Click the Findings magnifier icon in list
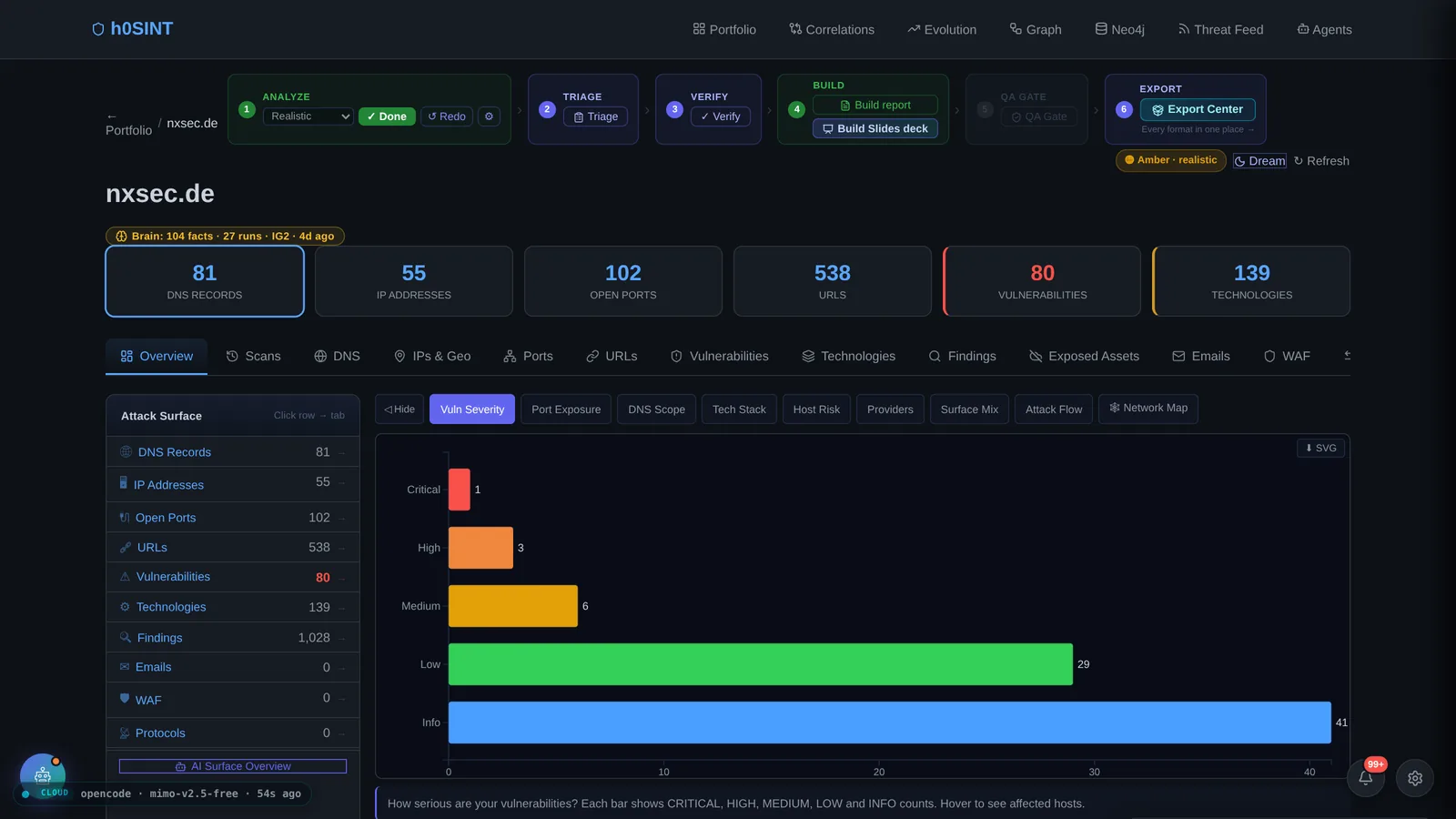Viewport: 1456px width, 819px height. (126, 637)
